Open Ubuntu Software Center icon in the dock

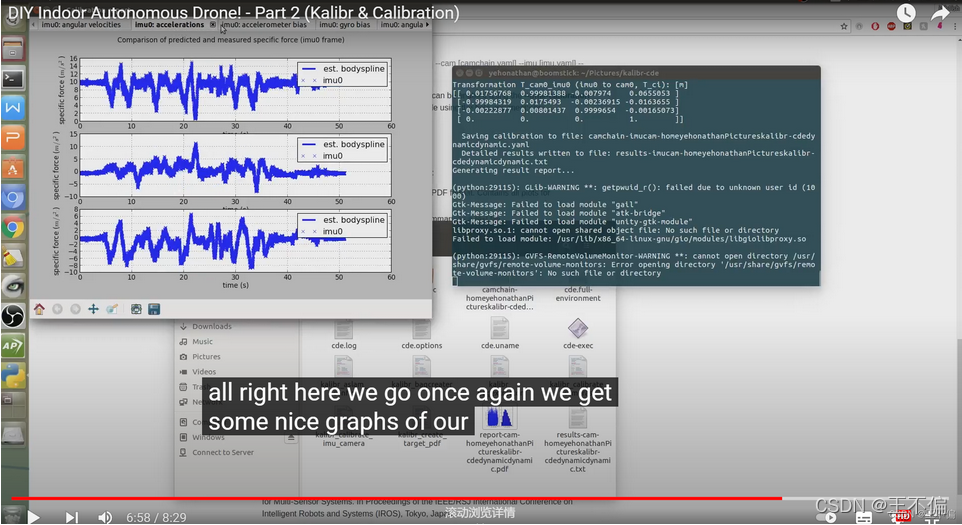(x=13, y=167)
